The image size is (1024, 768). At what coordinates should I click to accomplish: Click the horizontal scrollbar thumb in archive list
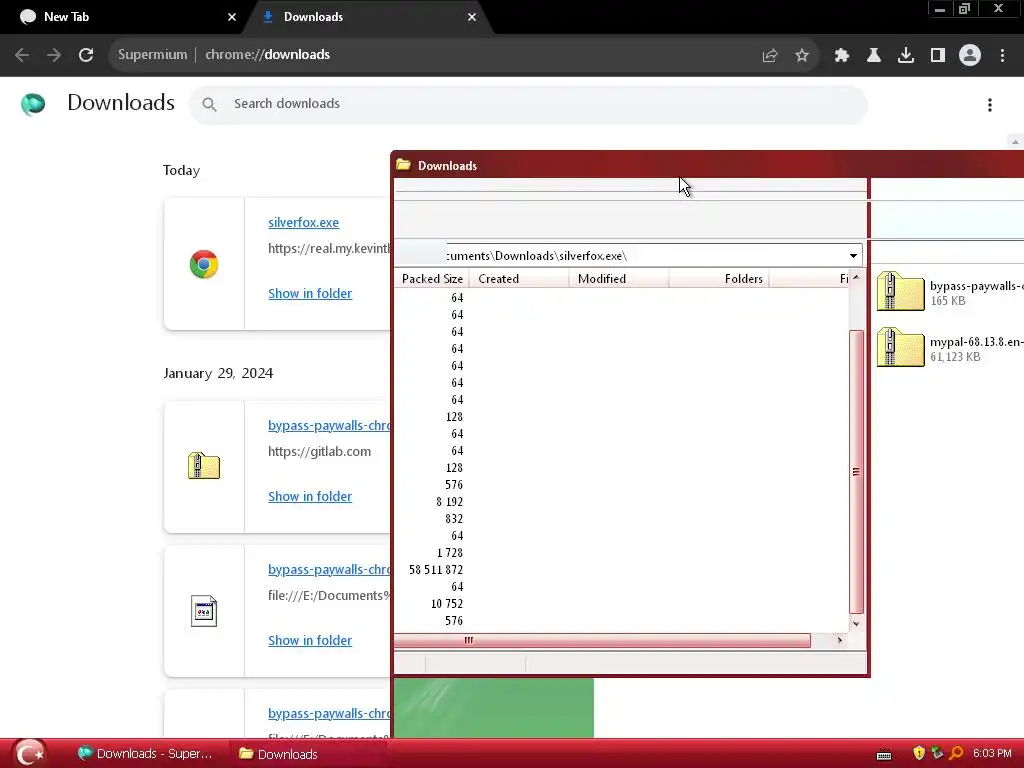point(602,641)
